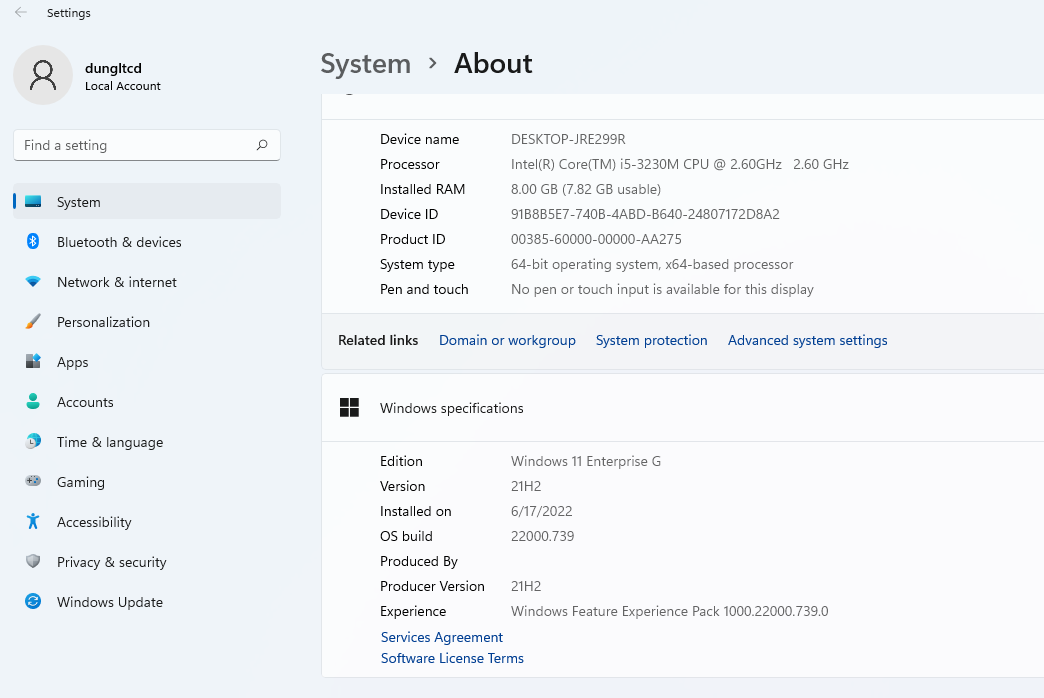Click the Time & language clock icon
The width and height of the screenshot is (1044, 698).
pos(33,441)
